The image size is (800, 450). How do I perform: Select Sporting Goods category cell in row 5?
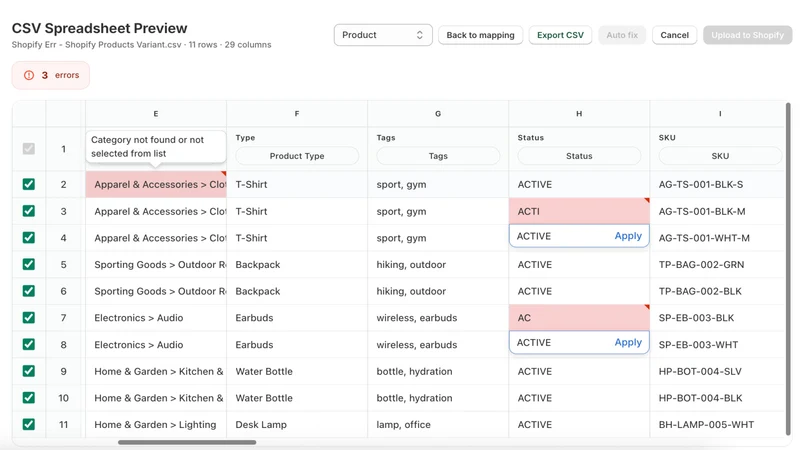tap(156, 264)
